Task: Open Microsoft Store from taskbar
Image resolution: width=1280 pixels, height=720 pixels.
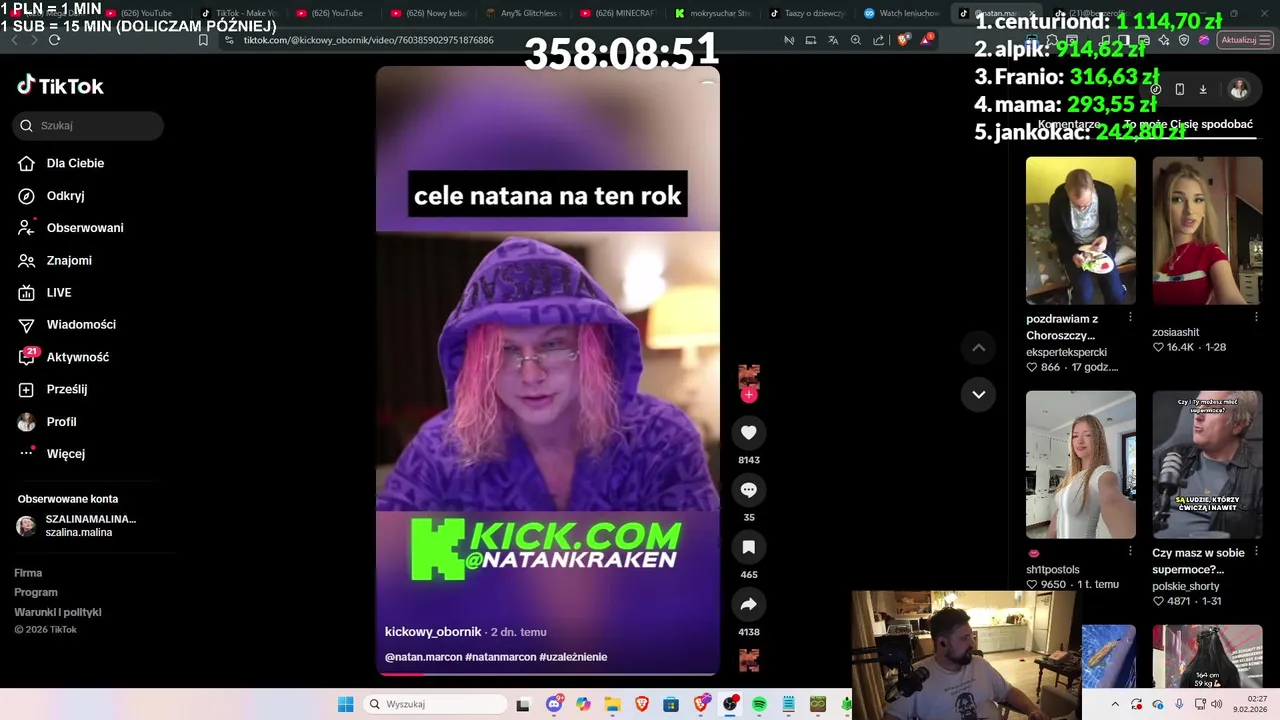Action: point(671,704)
